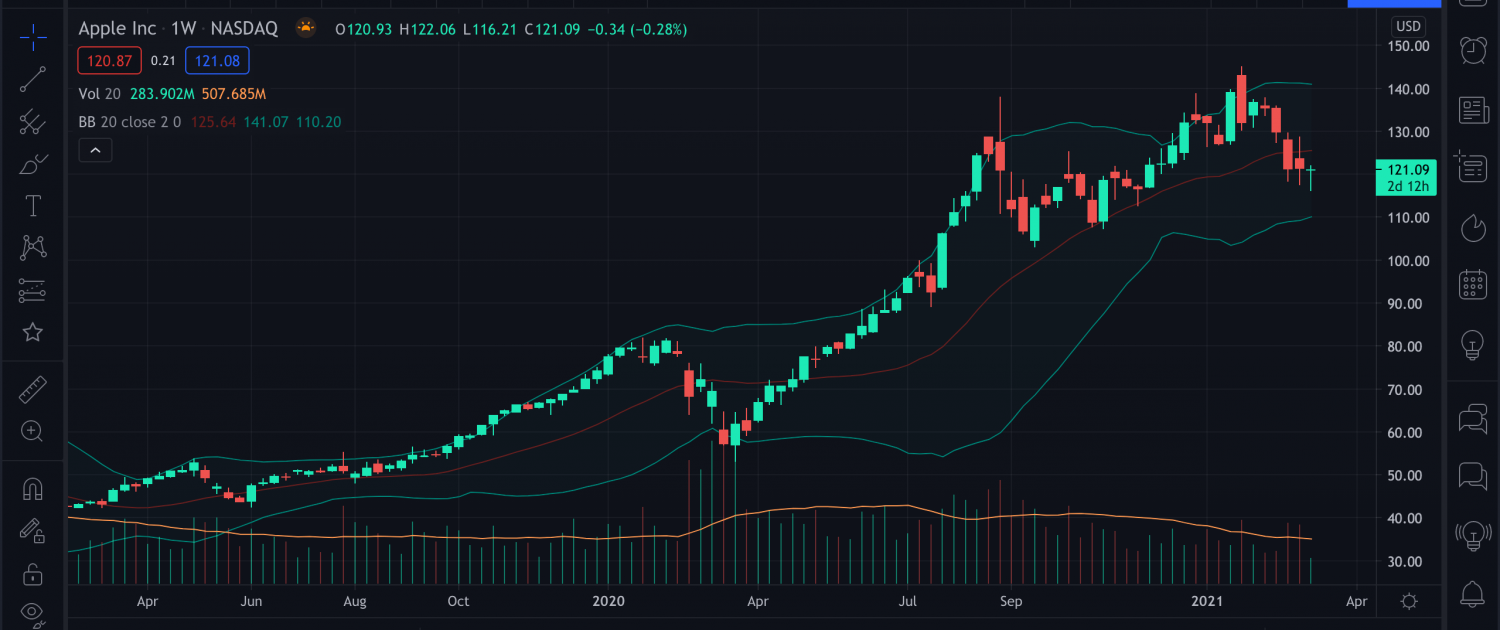Hide all drawings with eye icon
Screen dimensions: 1500x630
[33, 612]
